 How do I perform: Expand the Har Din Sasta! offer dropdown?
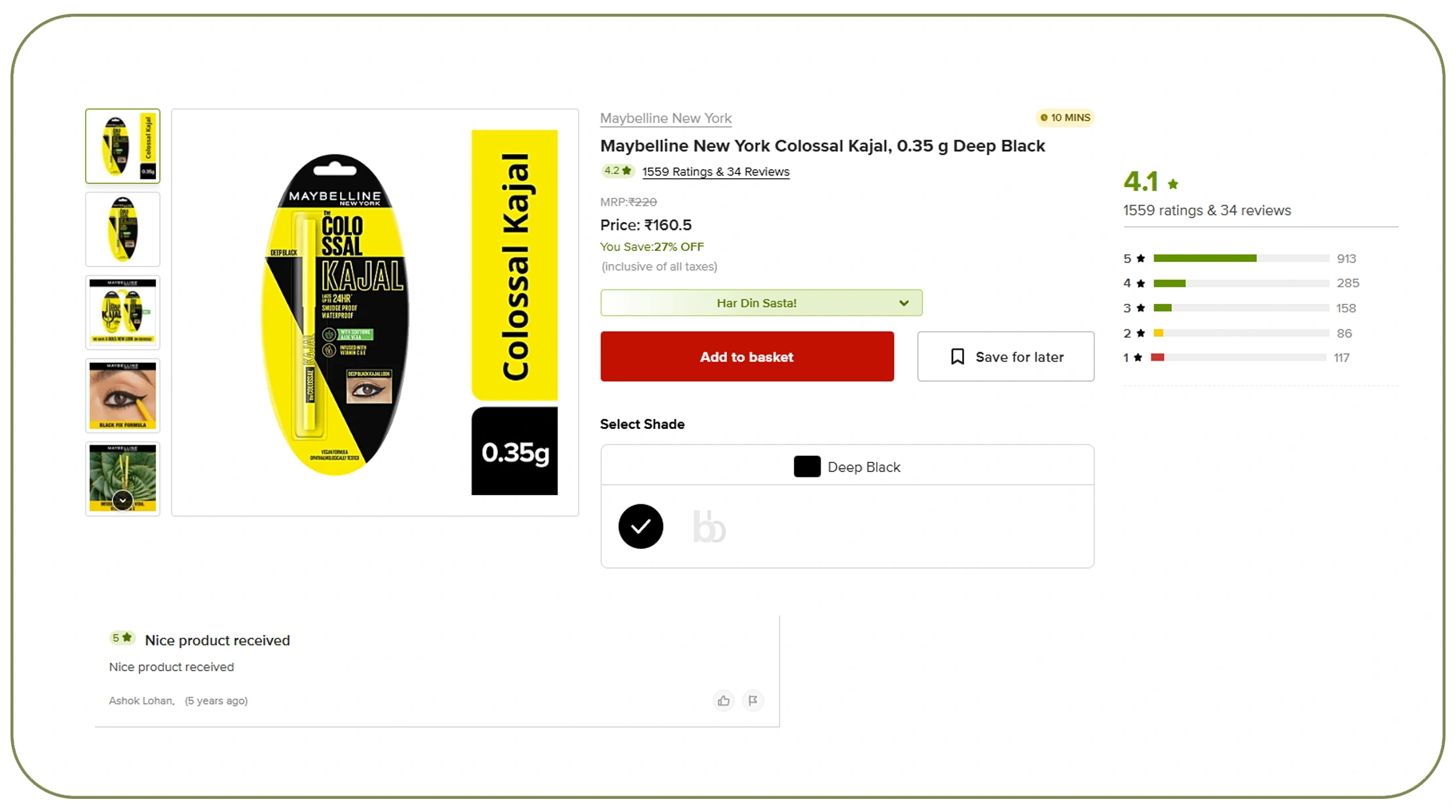(761, 303)
